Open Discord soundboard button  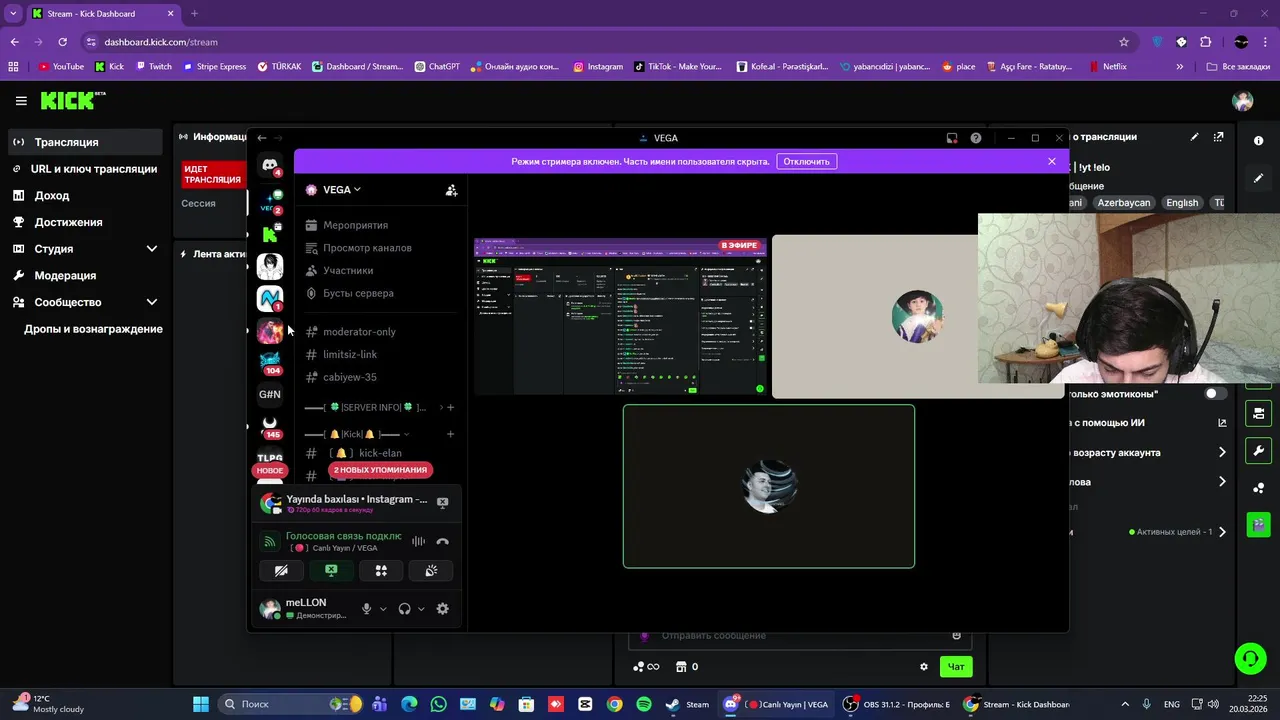(x=431, y=570)
